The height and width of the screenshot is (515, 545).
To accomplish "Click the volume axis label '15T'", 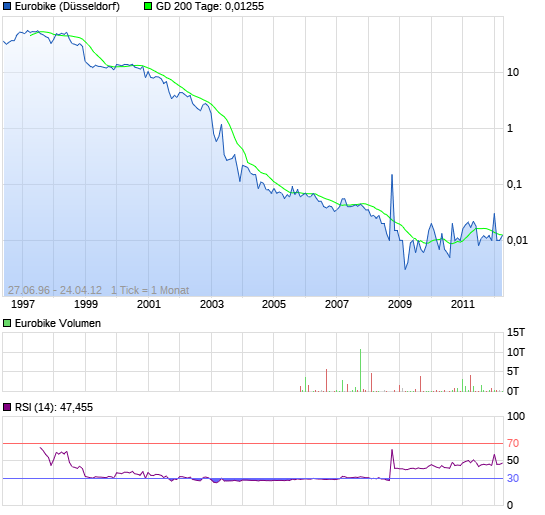I will [x=516, y=332].
